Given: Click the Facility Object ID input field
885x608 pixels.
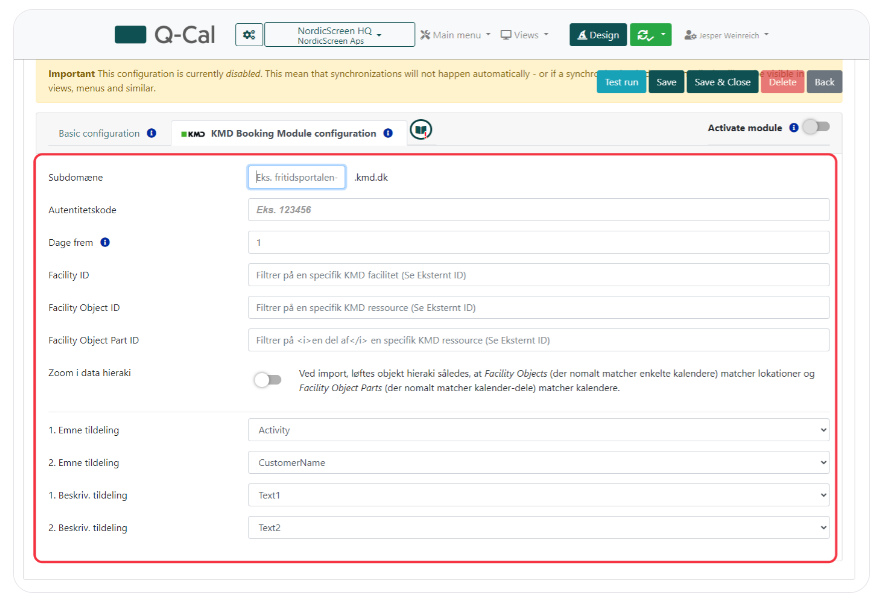Looking at the screenshot, I should tap(538, 308).
